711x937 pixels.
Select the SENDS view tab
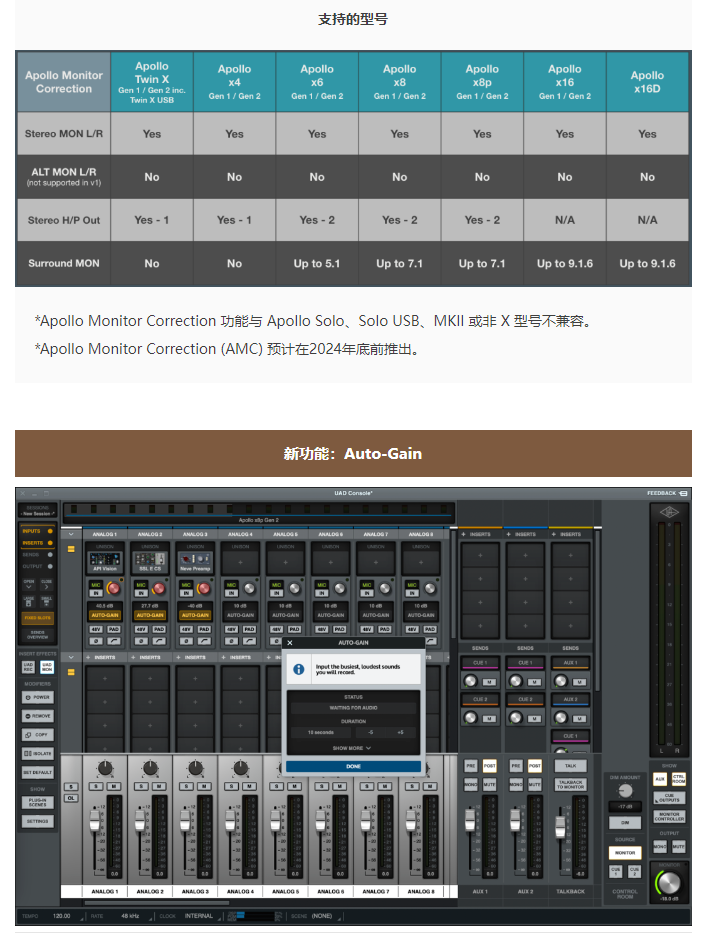pos(38,555)
